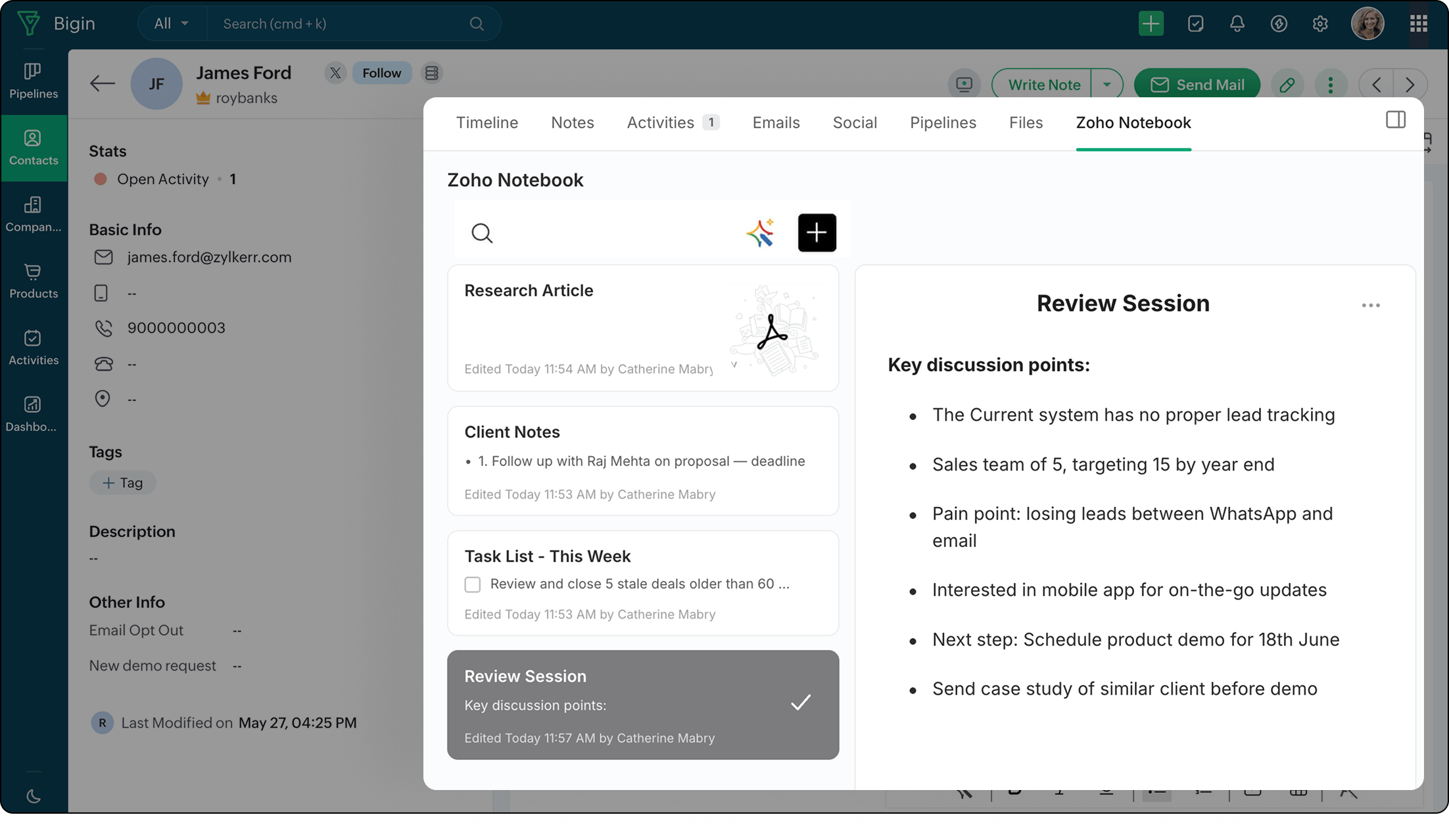Click the Open Activity stat
The image size is (1449, 840).
click(165, 179)
